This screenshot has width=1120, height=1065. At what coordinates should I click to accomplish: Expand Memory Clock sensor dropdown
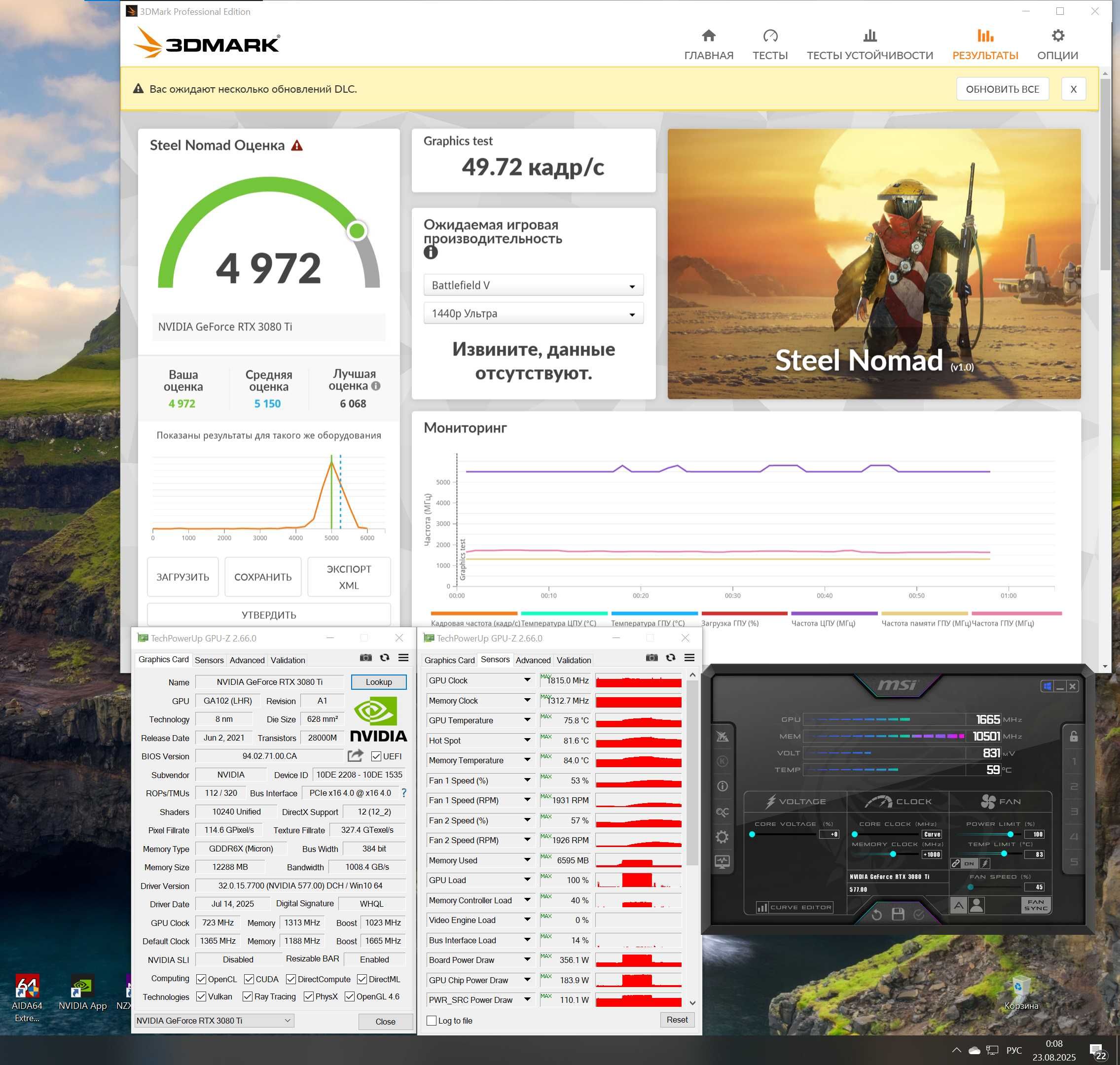click(x=527, y=701)
